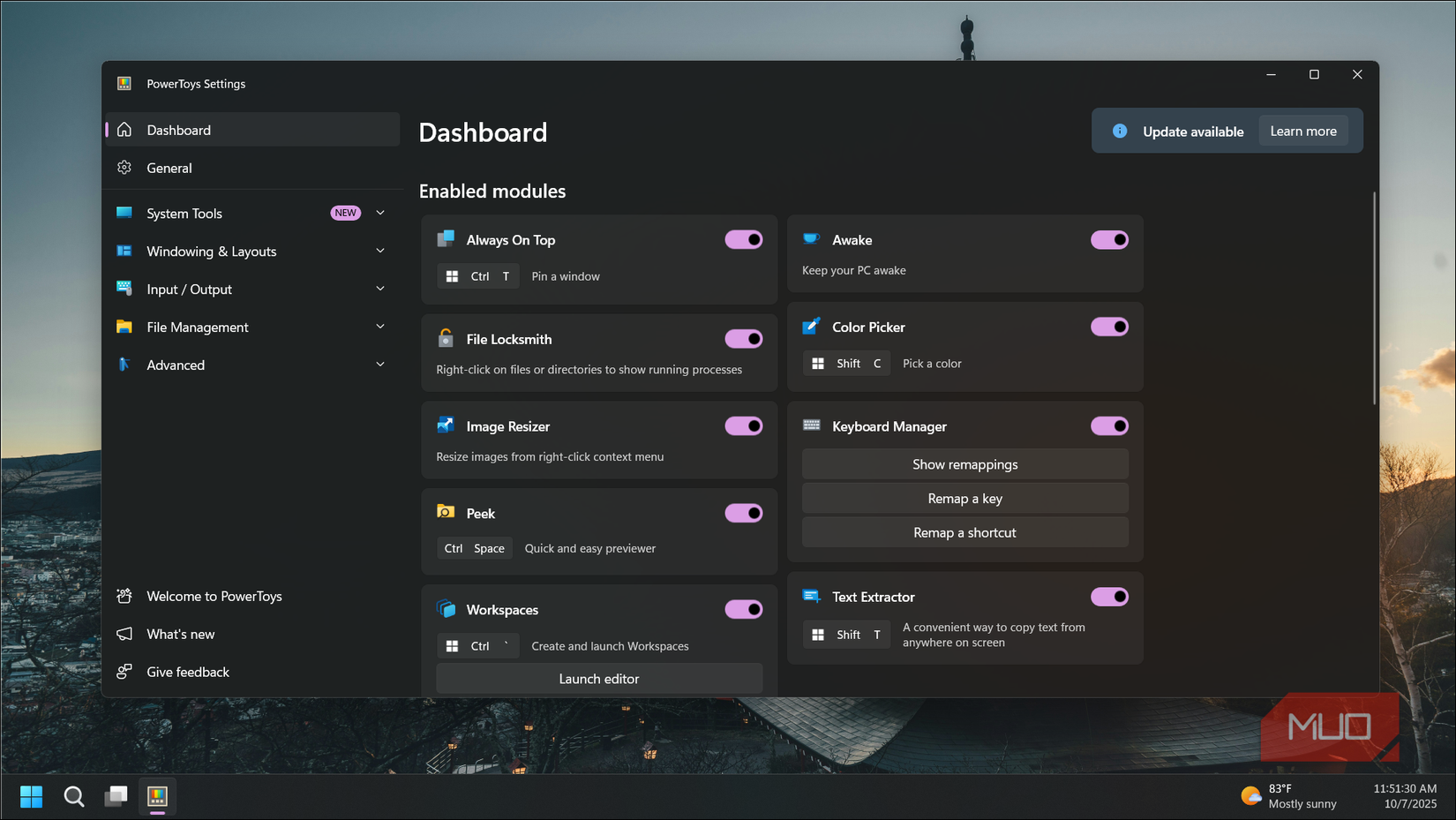This screenshot has width=1456, height=820.
Task: Click the dashboard vertical scrollbar
Action: (1373, 300)
